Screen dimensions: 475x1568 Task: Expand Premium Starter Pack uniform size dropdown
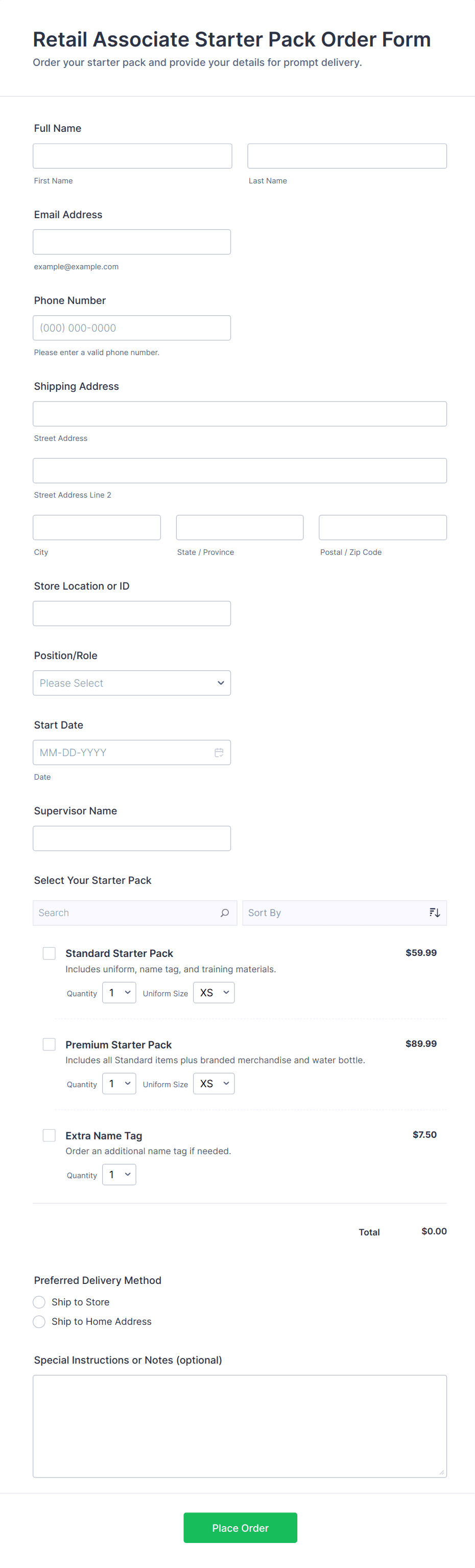pos(213,1084)
